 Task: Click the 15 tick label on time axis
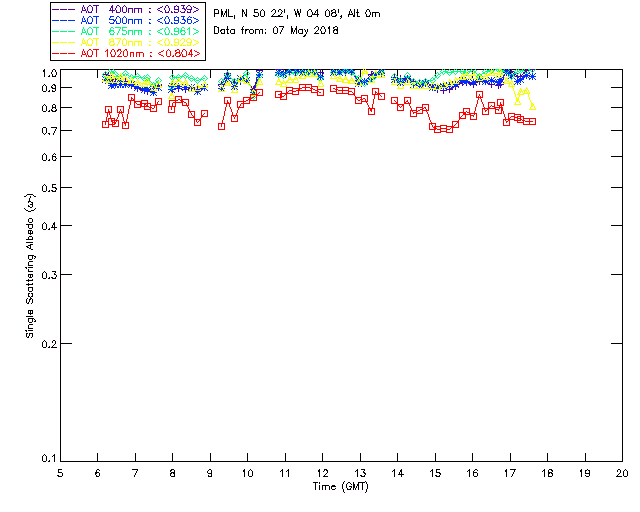[x=435, y=473]
